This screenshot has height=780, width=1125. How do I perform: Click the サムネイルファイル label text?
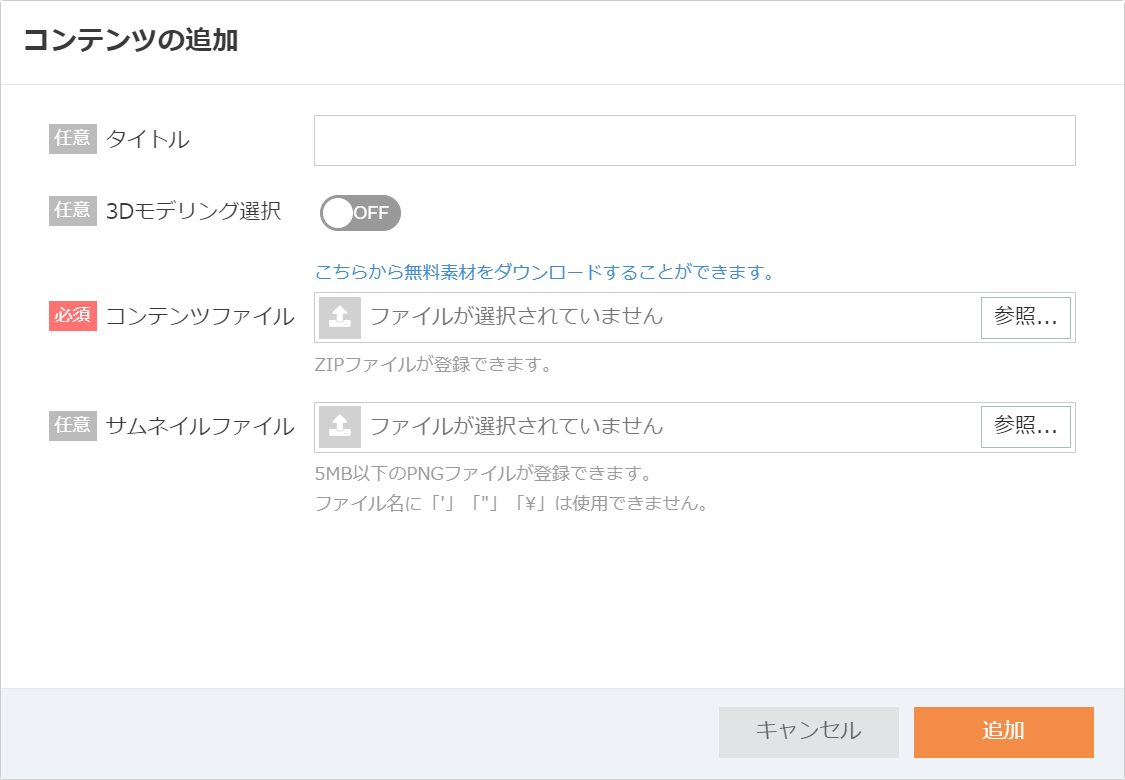point(200,427)
